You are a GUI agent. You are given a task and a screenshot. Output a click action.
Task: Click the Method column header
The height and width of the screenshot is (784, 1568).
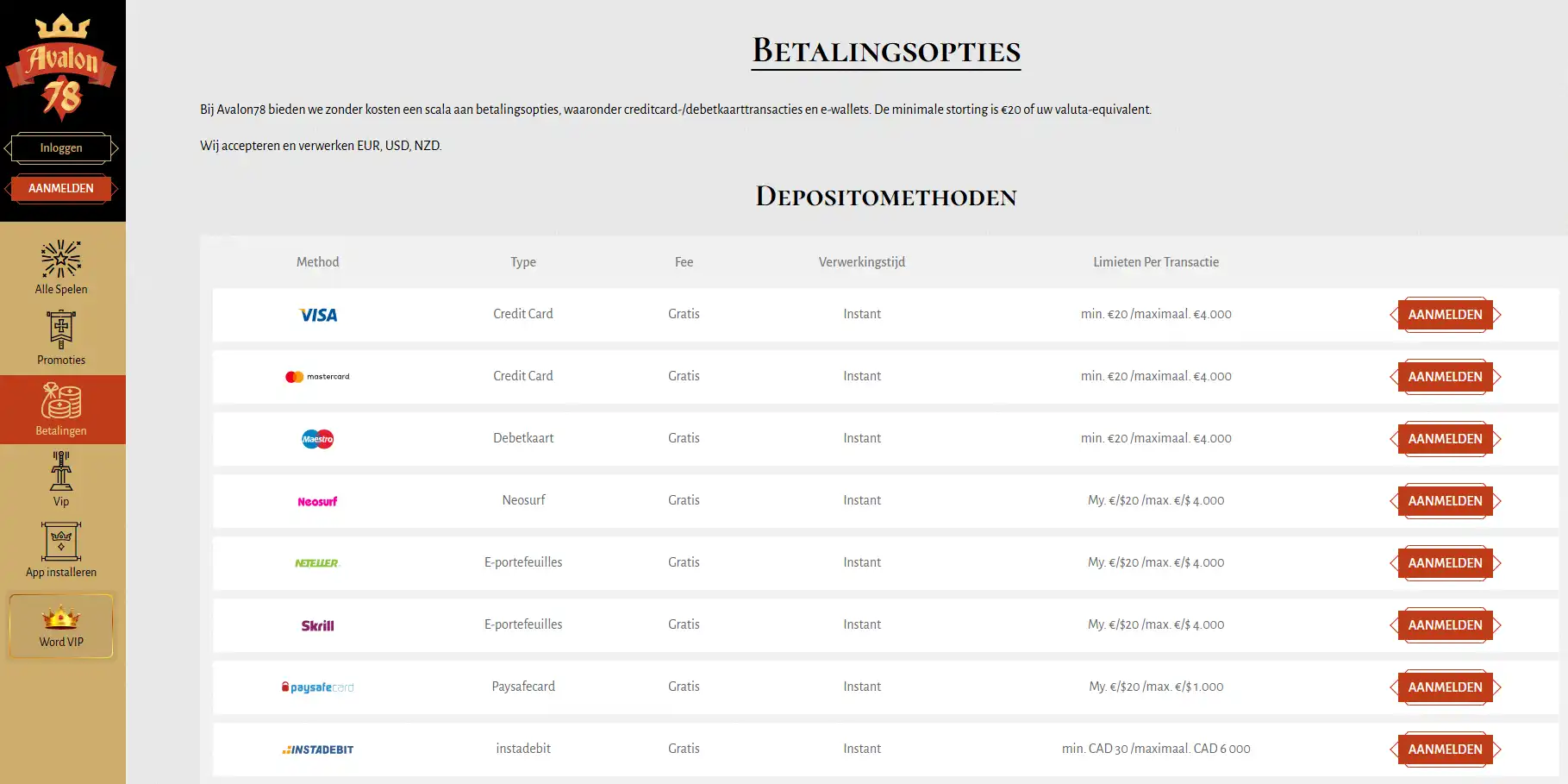click(x=317, y=262)
